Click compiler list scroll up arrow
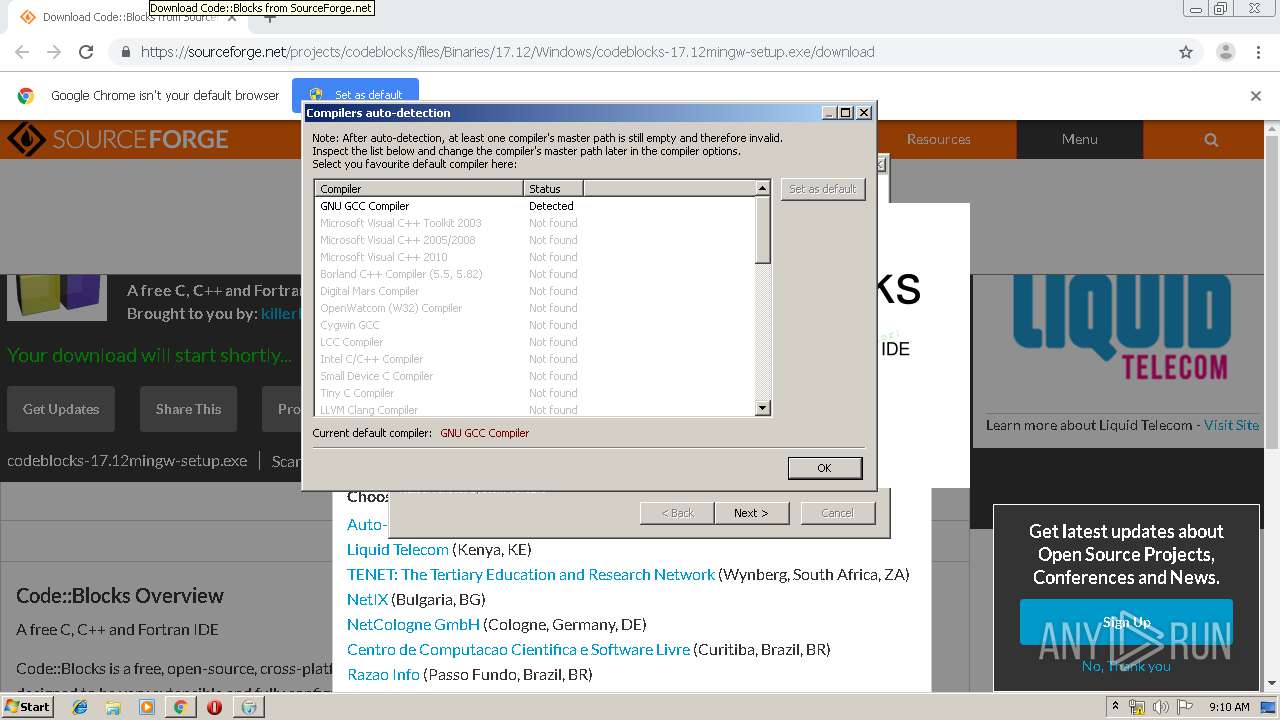This screenshot has height=720, width=1280. [x=763, y=188]
